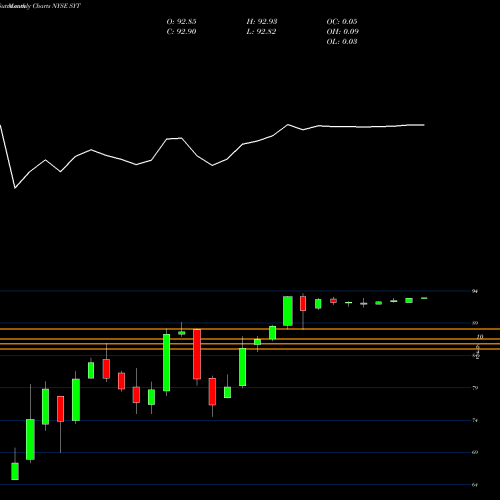Click the 69 price axis label
This screenshot has width=500, height=500.
tap(475, 452)
